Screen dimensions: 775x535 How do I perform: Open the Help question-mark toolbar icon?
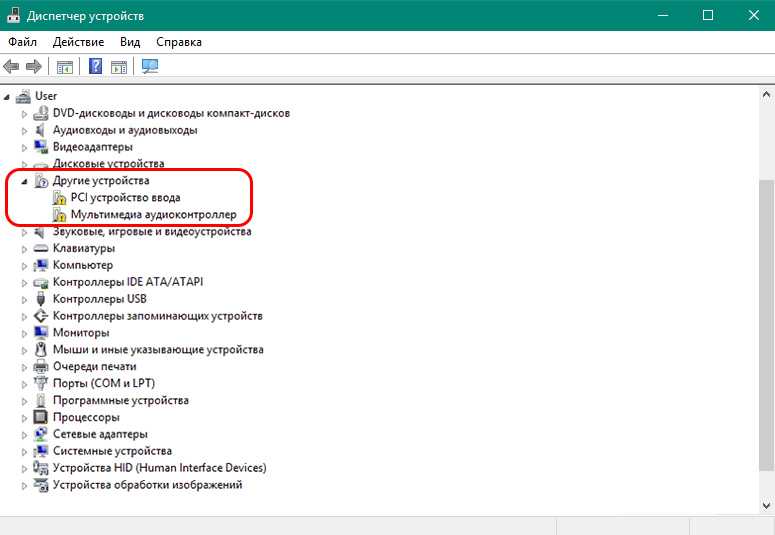(95, 66)
